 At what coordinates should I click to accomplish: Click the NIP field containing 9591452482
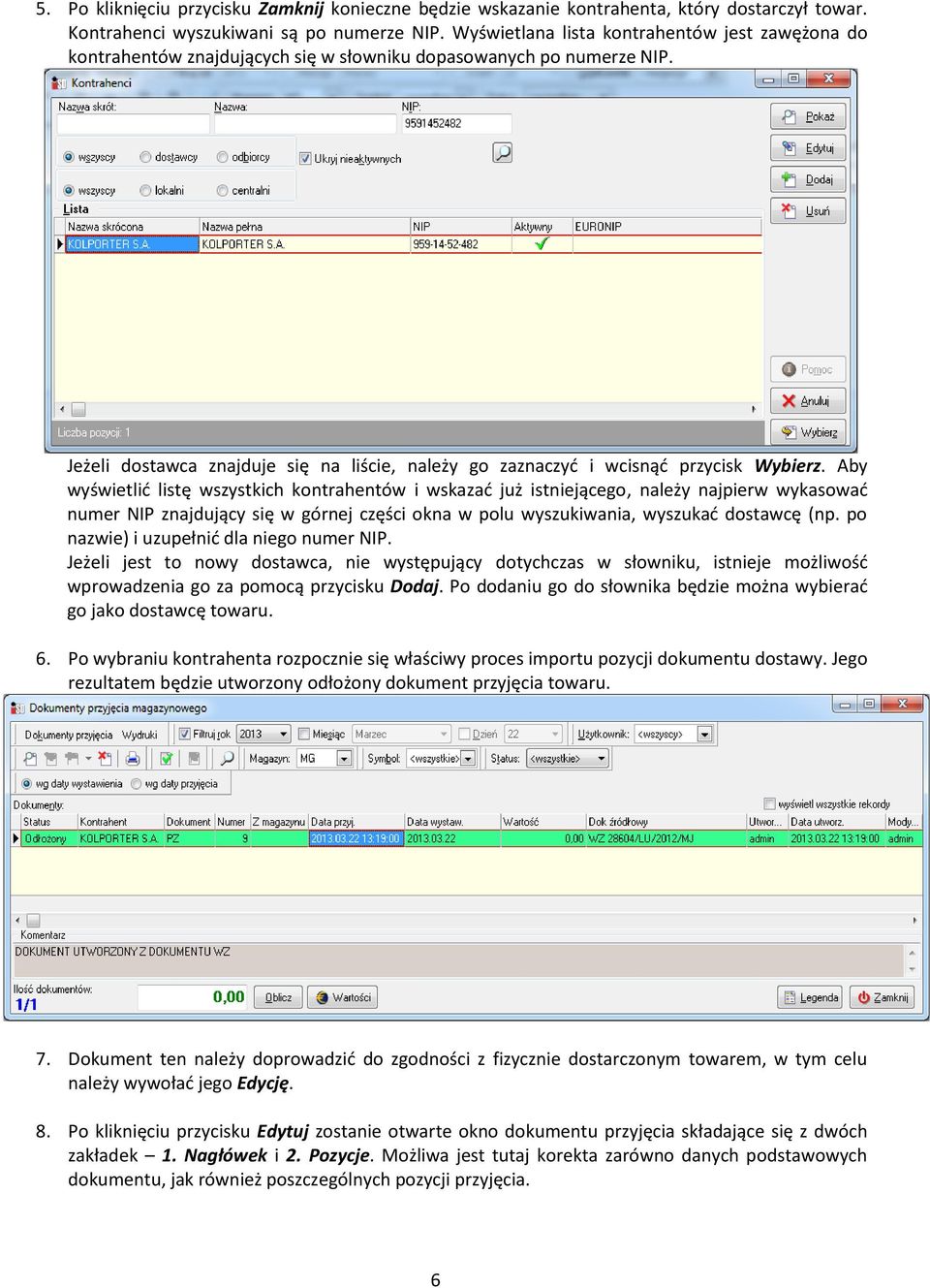(456, 124)
